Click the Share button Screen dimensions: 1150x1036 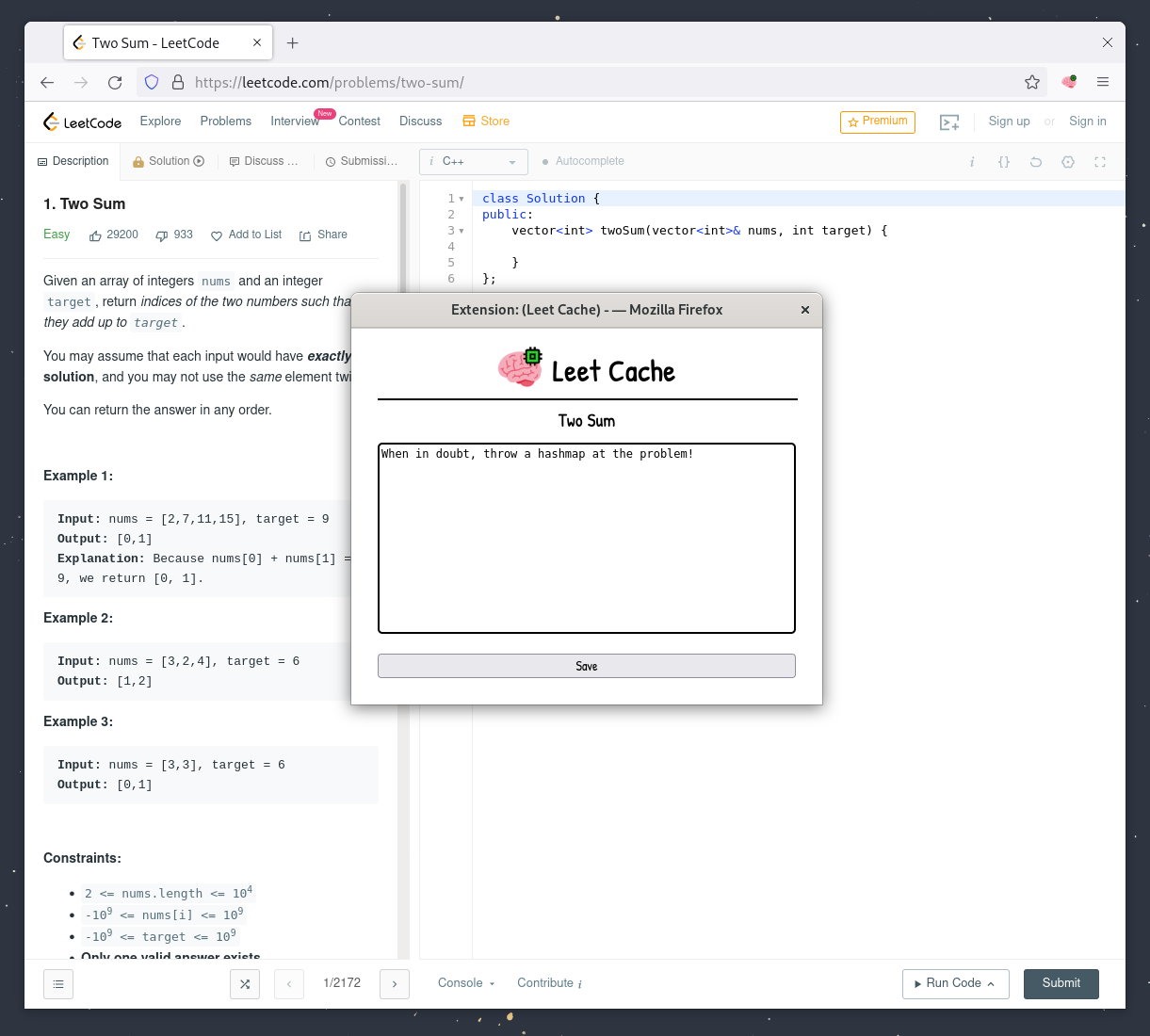(323, 235)
